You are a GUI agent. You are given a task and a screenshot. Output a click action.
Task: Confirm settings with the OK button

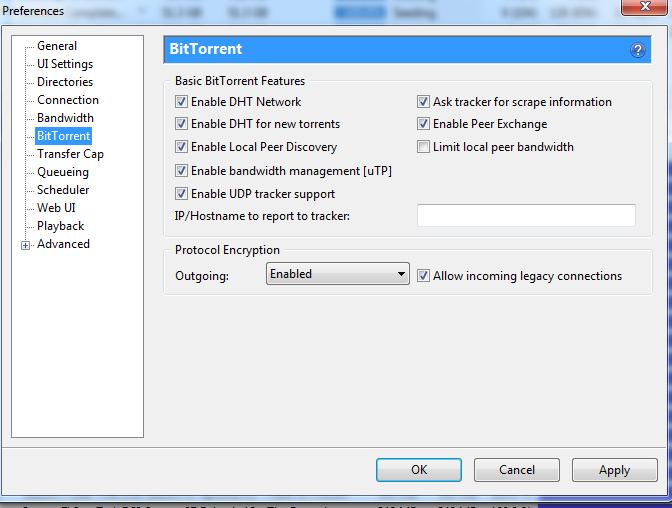point(419,470)
